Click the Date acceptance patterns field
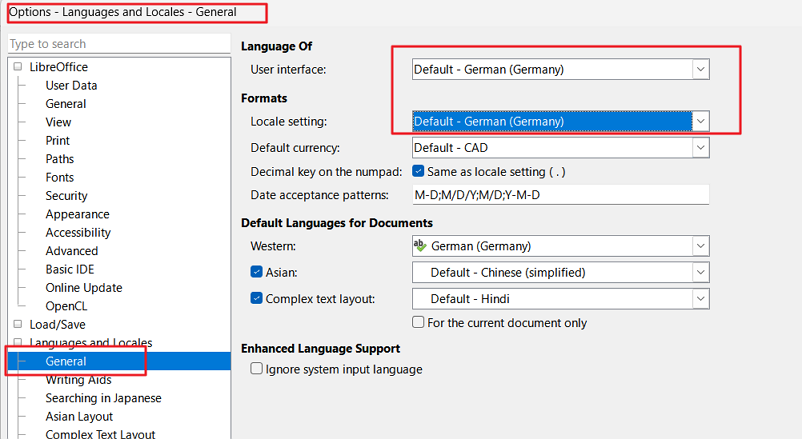 coord(561,195)
